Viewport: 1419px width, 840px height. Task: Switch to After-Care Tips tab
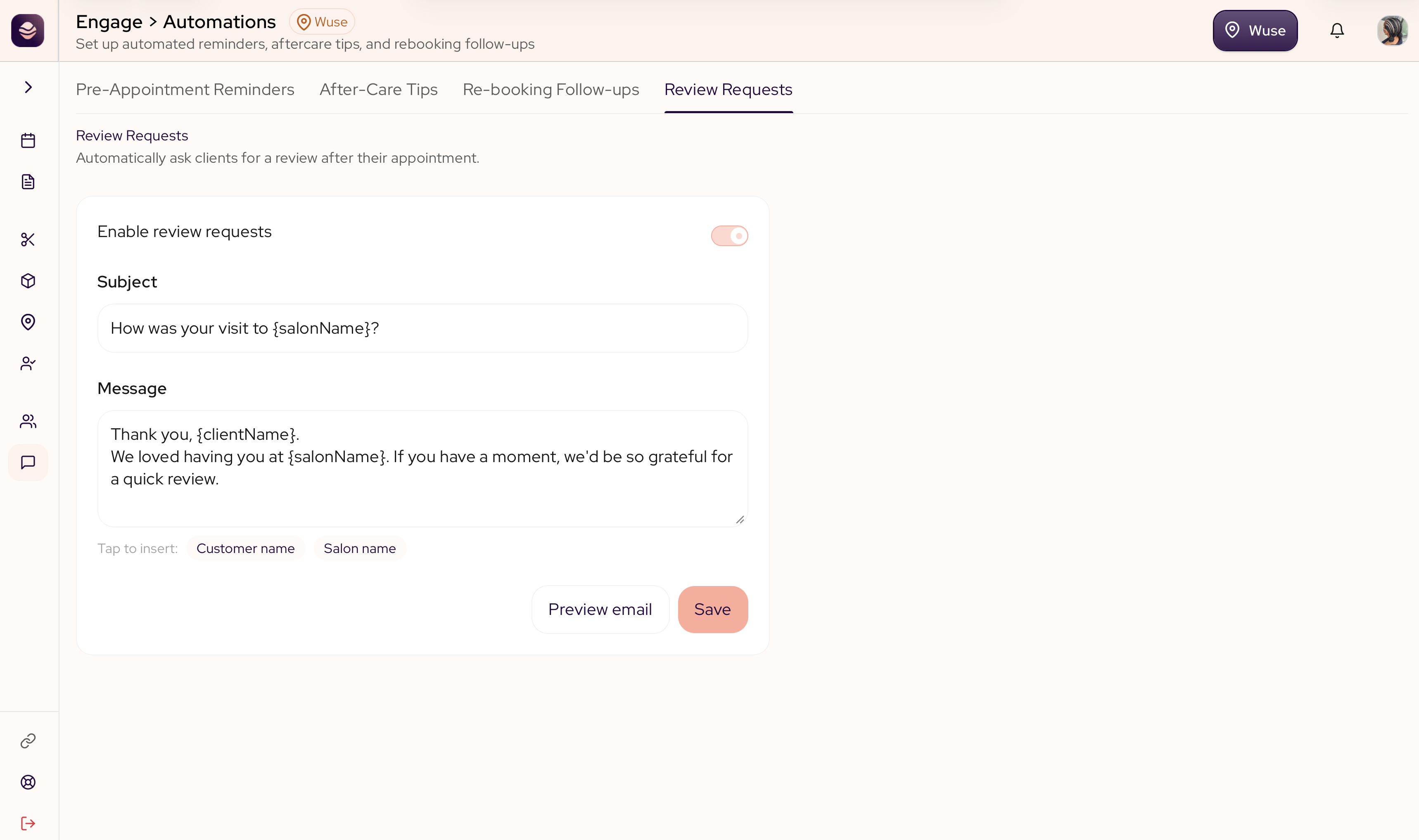(379, 90)
